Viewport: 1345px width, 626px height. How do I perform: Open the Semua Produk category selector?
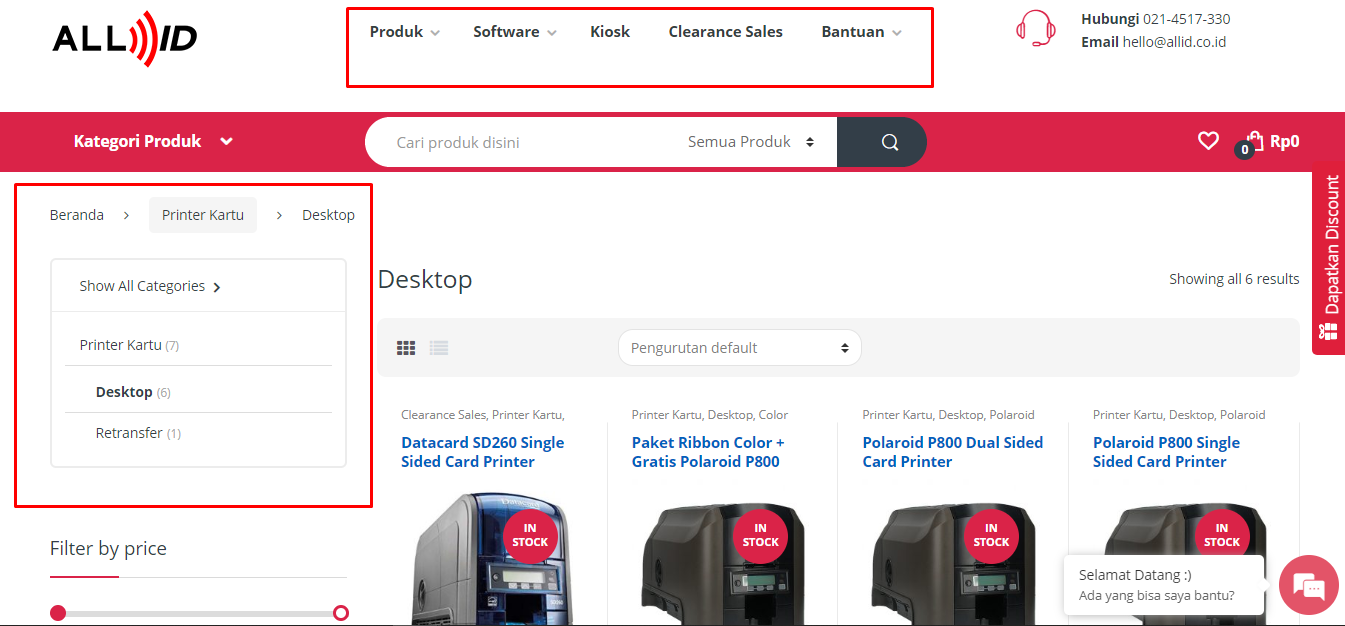point(750,142)
